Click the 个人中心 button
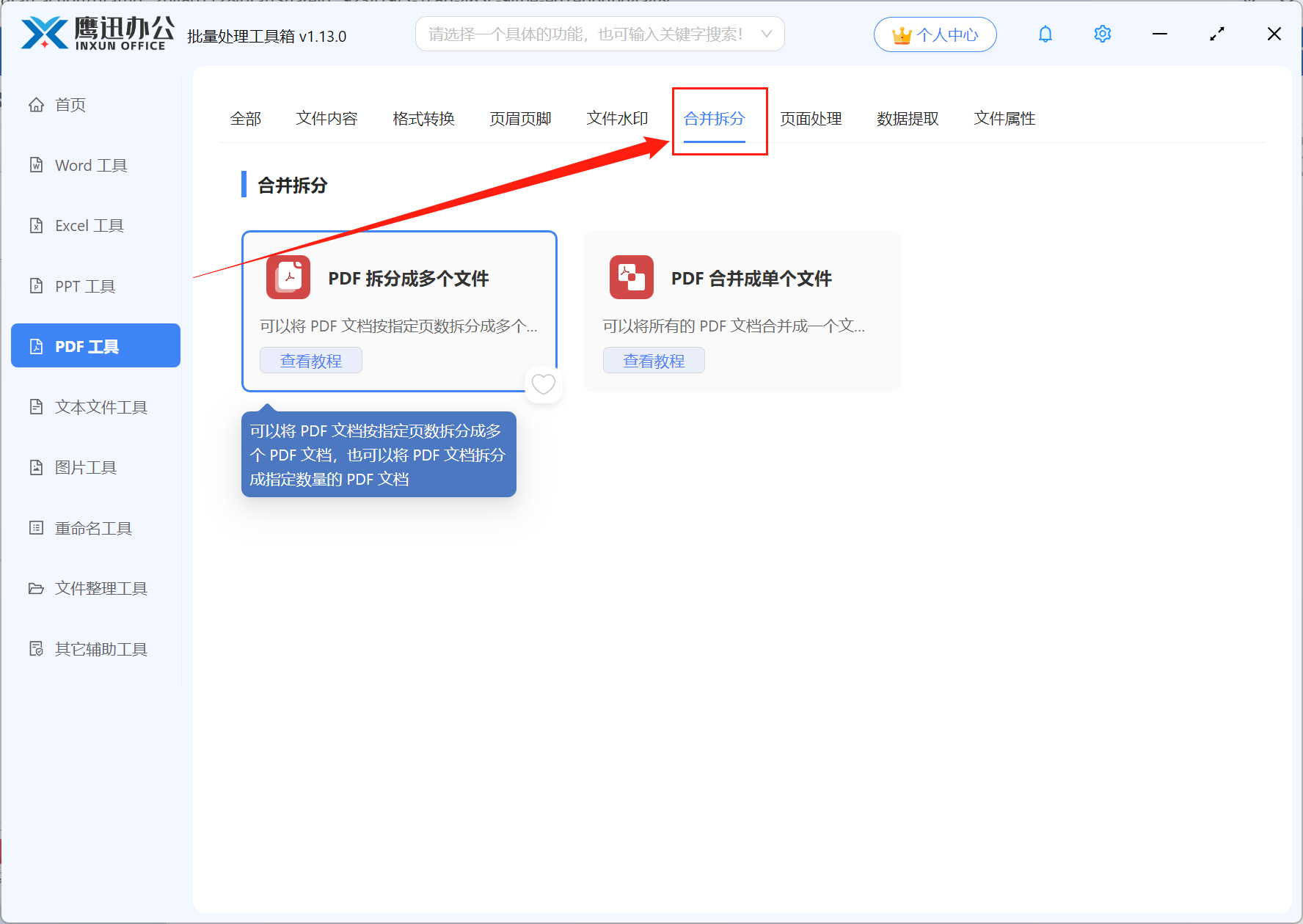The width and height of the screenshot is (1303, 924). [935, 34]
